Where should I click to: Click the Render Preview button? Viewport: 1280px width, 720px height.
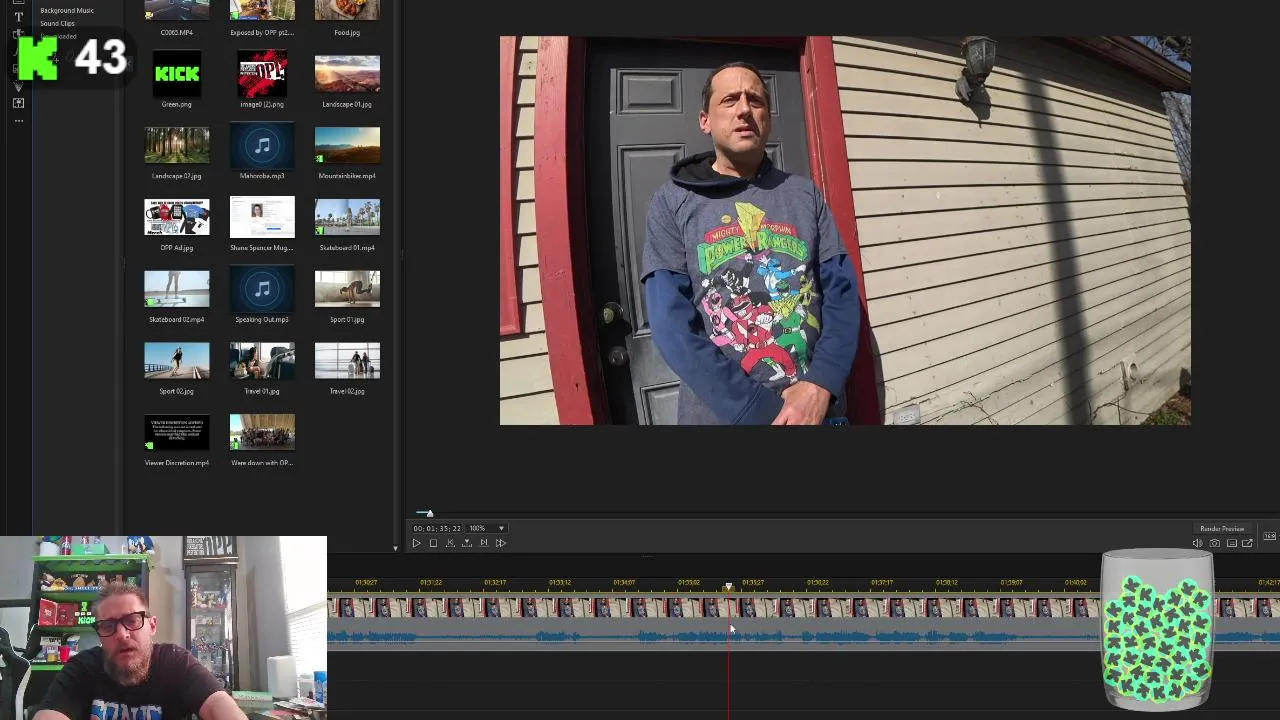[x=1222, y=528]
